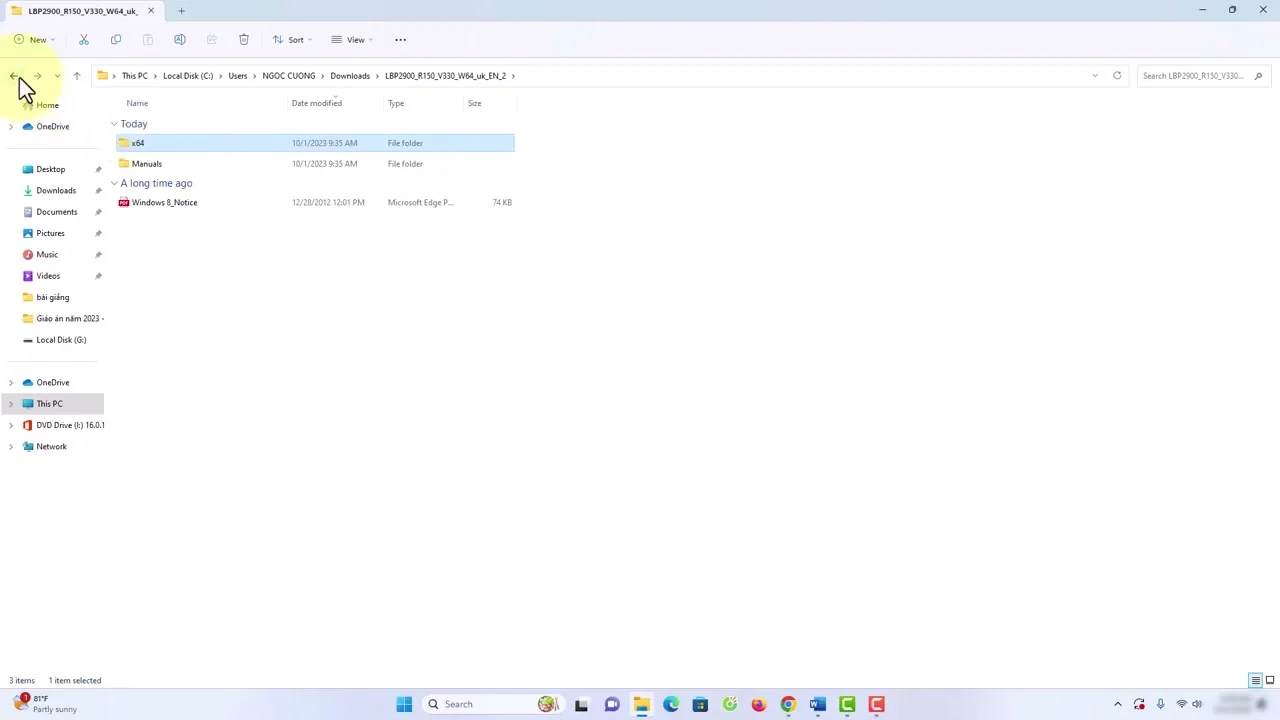Expand the lower OneDrive tree node
Screen dimensions: 1280x720
coord(11,383)
